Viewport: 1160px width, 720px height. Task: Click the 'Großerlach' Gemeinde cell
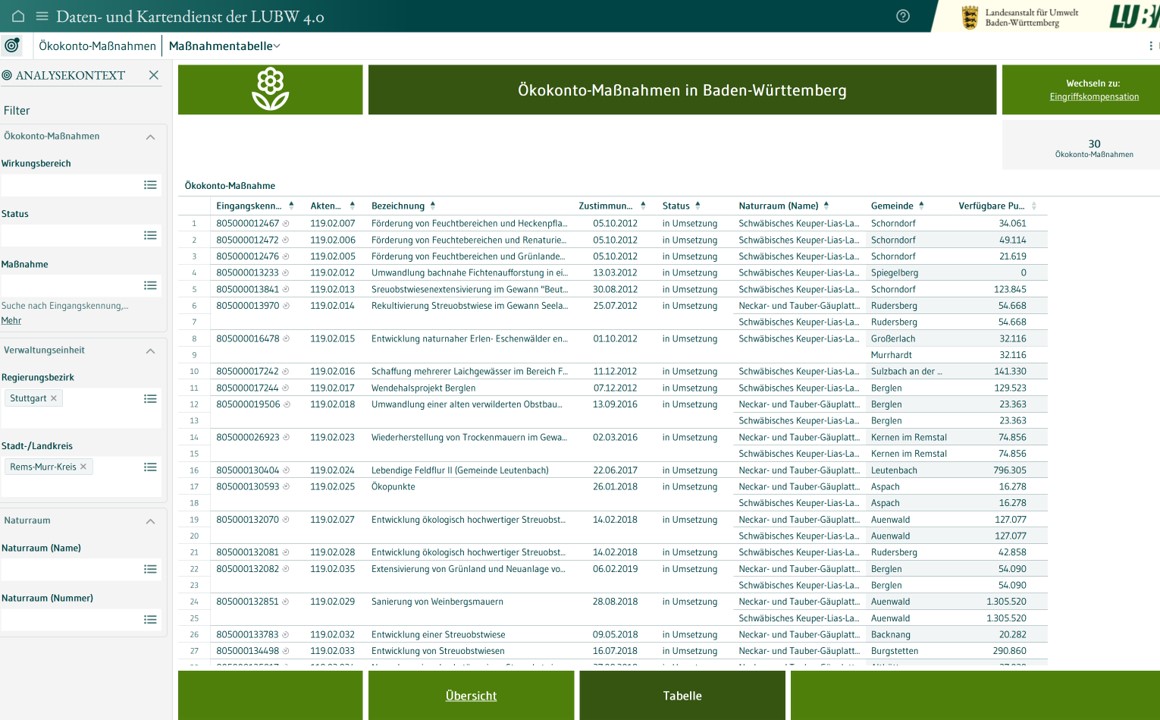(x=893, y=339)
